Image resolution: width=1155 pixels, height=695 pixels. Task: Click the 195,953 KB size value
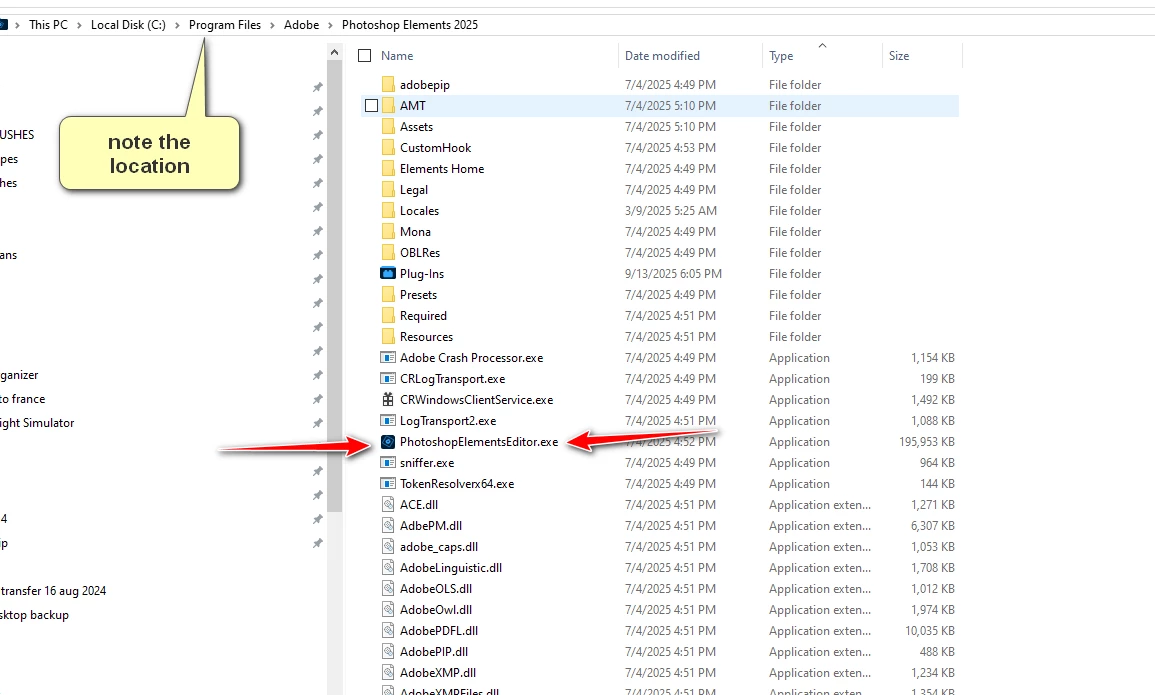pyautogui.click(x=927, y=442)
